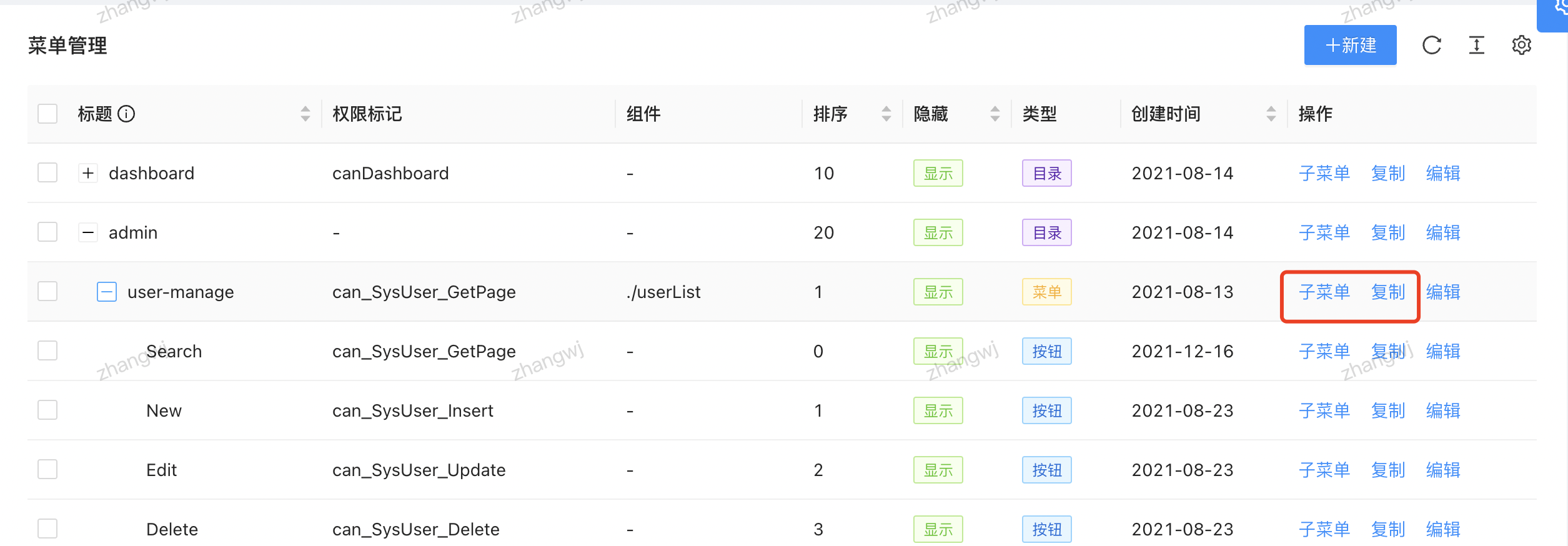The image size is (1568, 546).
Task: Click 编辑 in the admin row
Action: (1443, 232)
